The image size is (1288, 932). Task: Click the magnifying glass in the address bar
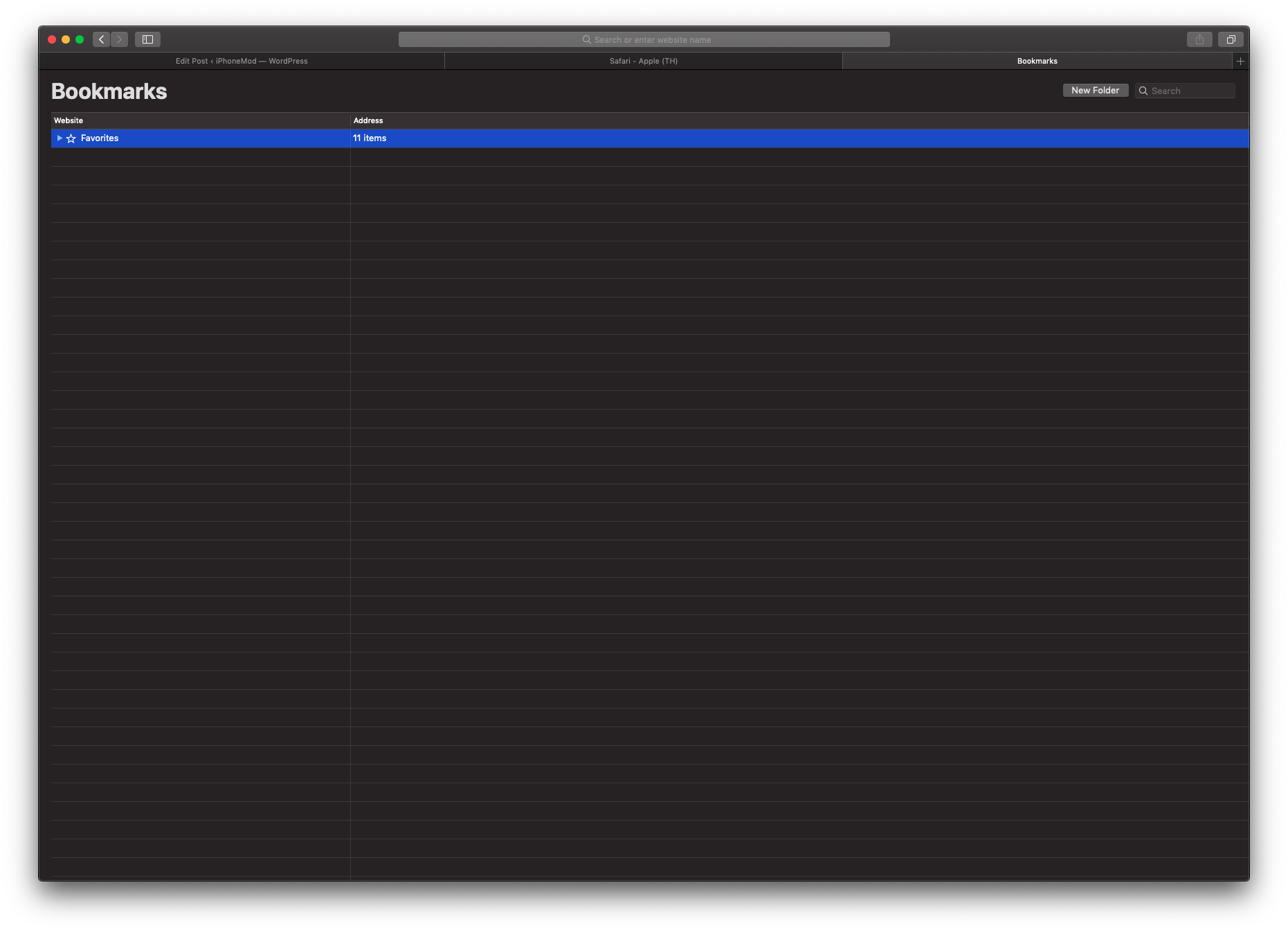click(x=586, y=39)
